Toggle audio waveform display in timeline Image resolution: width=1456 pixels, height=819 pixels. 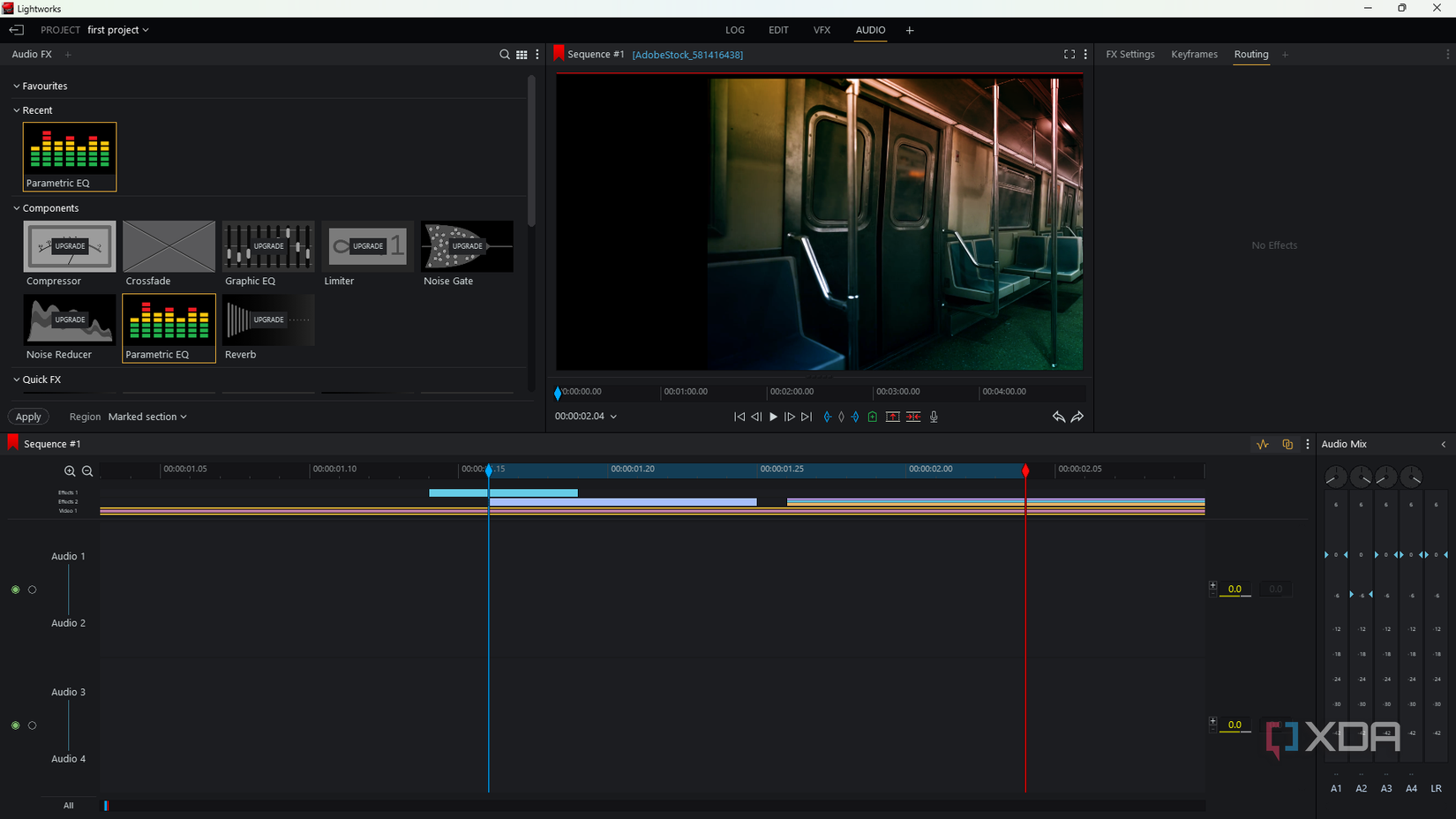point(1263,444)
